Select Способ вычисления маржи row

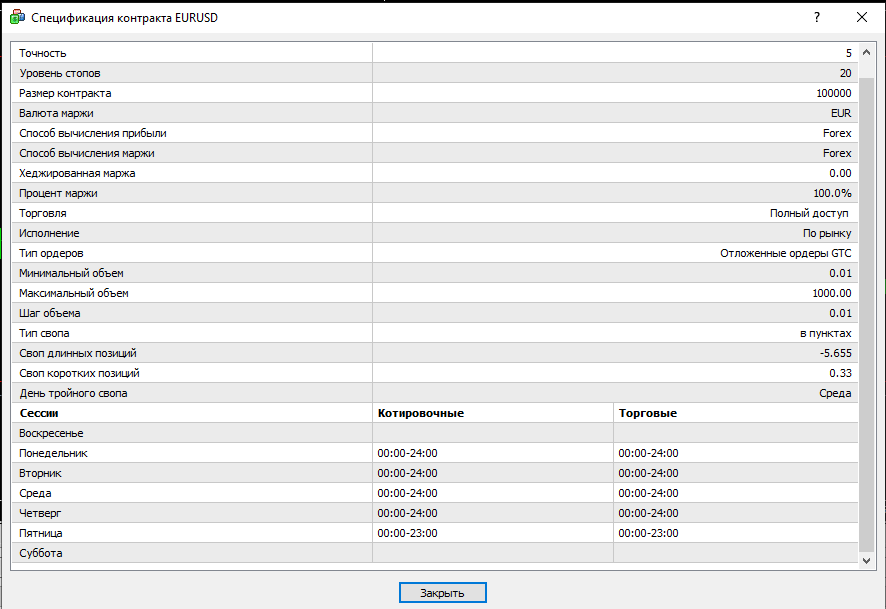click(435, 153)
